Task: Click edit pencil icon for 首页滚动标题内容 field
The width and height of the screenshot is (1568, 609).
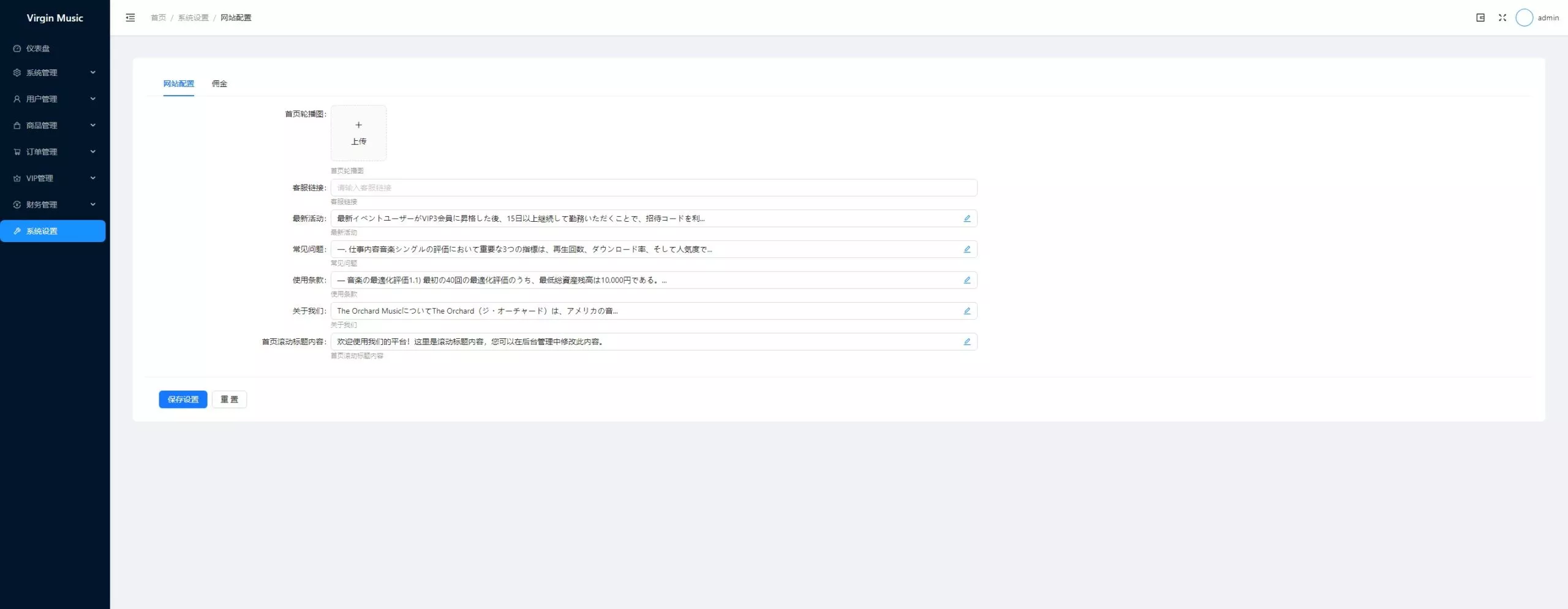Action: (x=967, y=342)
